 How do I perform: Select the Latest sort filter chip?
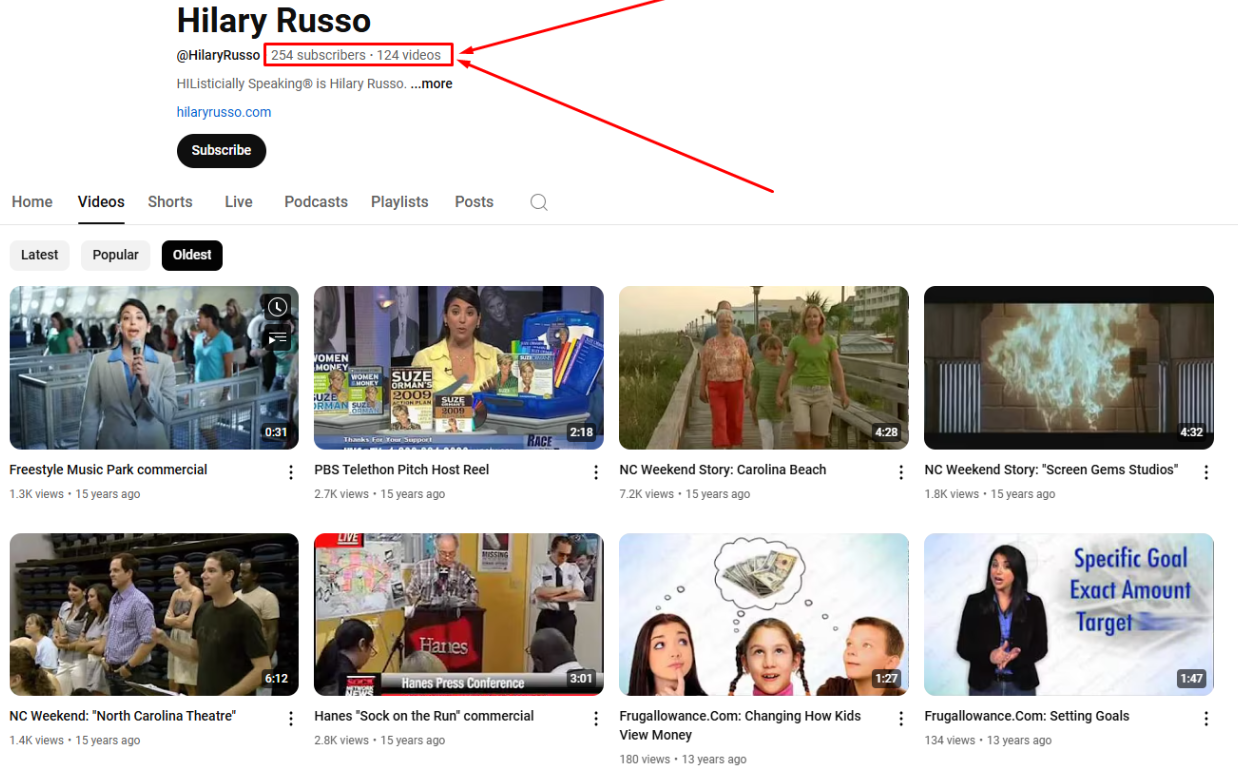40,255
